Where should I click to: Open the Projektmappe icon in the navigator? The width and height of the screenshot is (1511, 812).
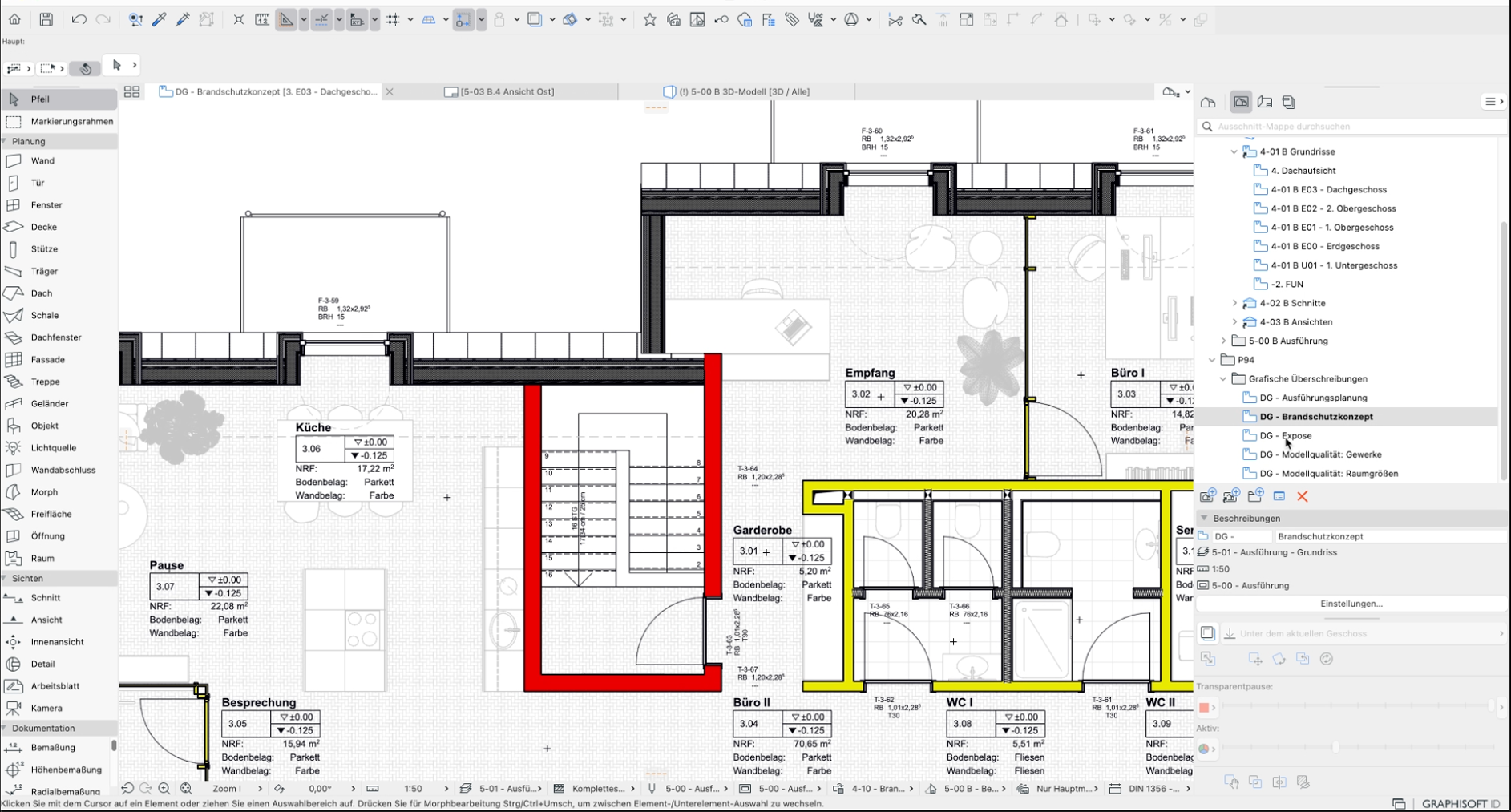tap(1208, 102)
